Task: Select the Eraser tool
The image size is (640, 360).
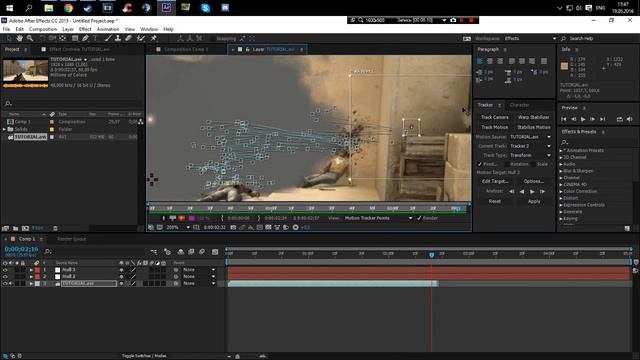Action: click(x=128, y=38)
